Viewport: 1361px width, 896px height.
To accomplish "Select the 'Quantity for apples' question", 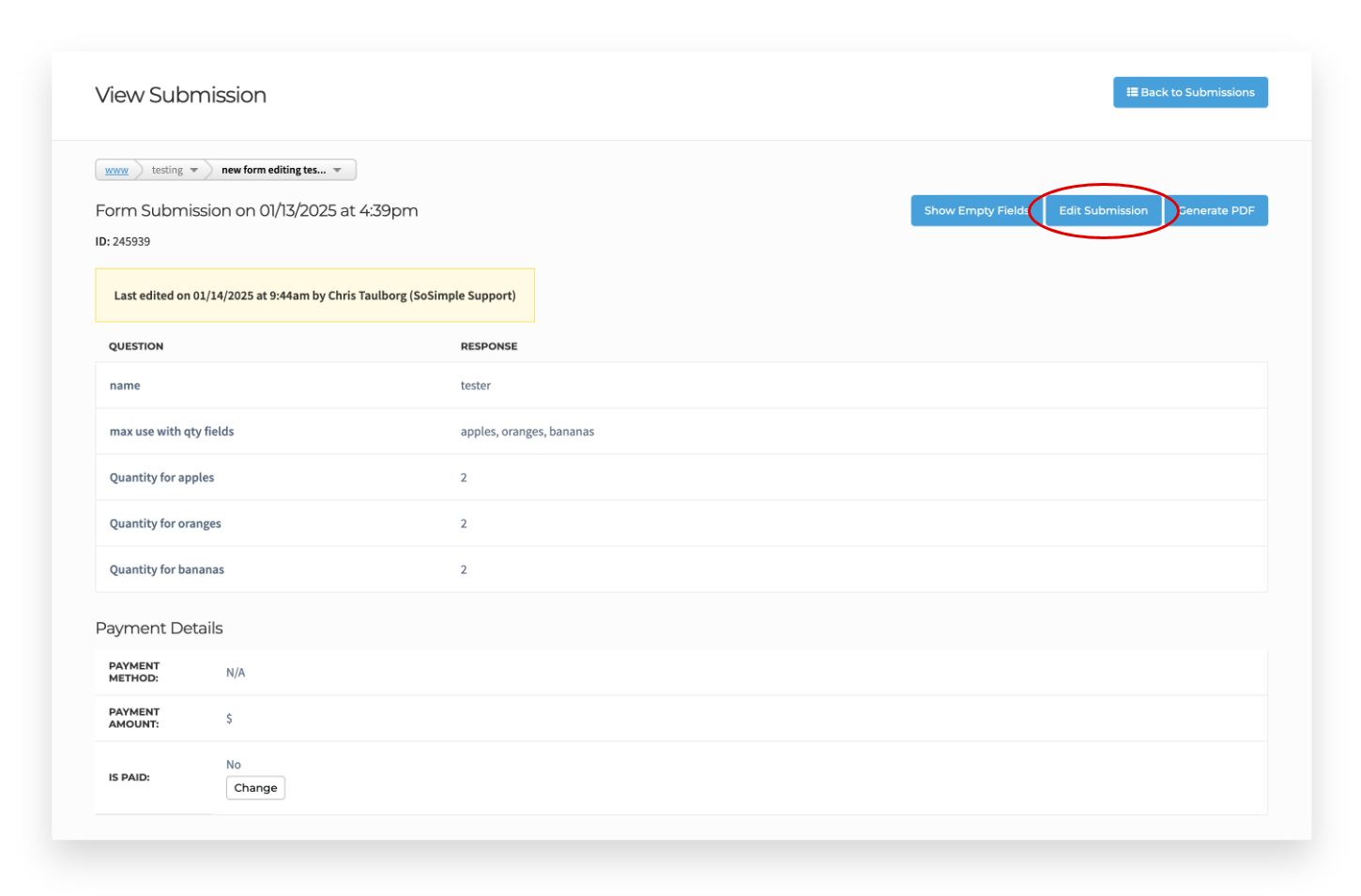I will click(161, 477).
